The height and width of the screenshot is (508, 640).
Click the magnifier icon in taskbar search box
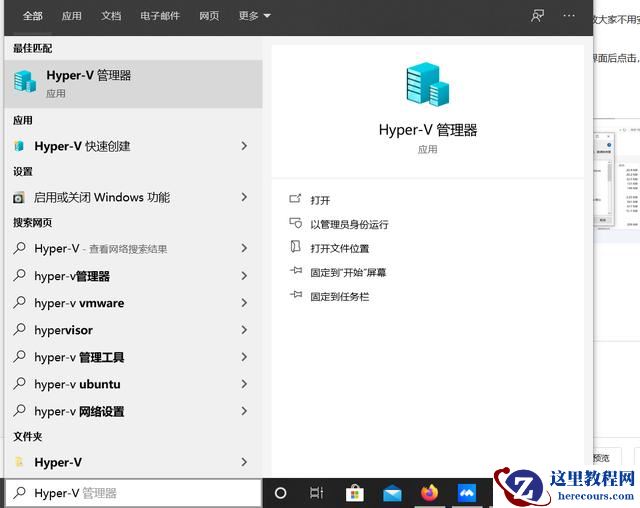19,493
